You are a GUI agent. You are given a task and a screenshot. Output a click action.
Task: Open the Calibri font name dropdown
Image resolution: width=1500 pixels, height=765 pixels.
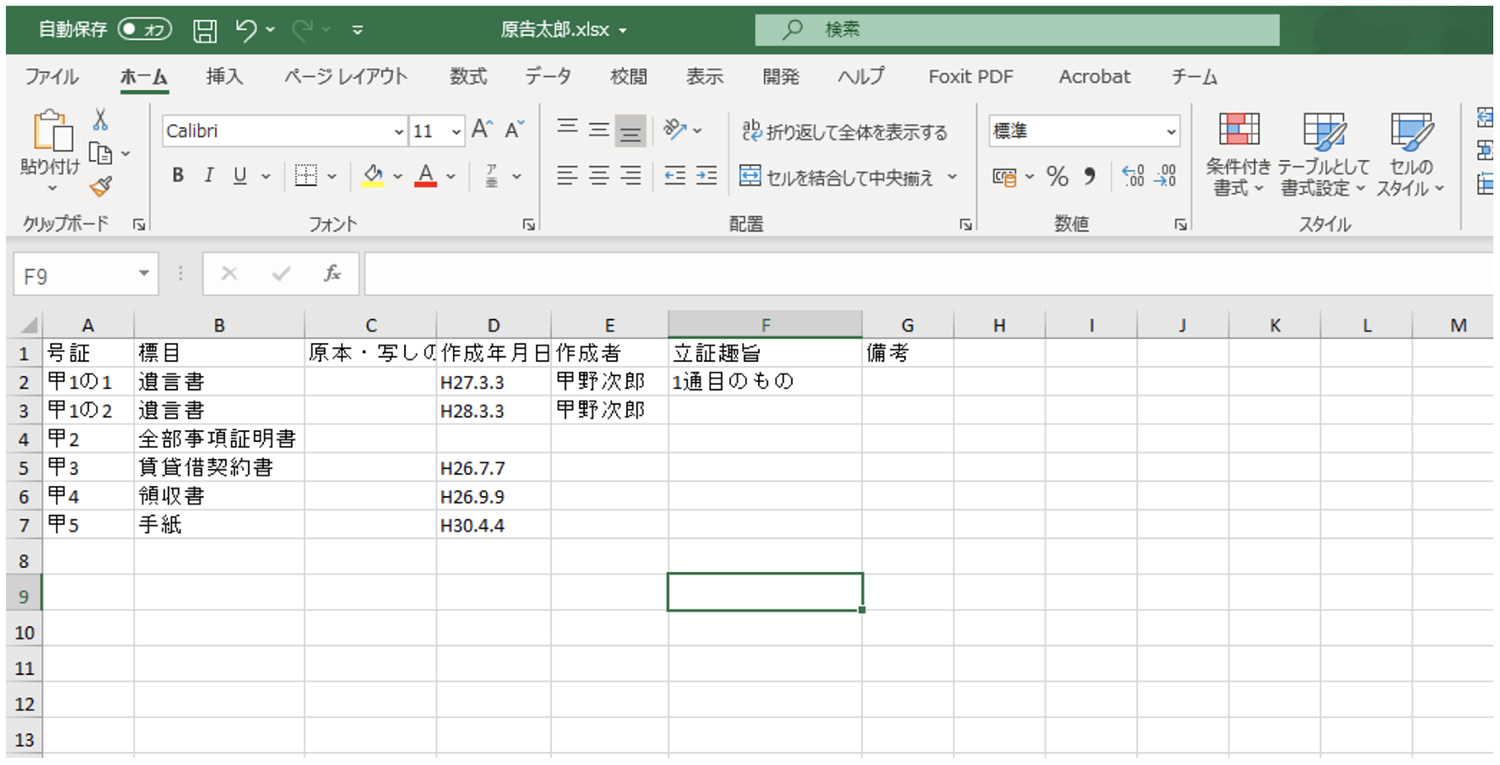tap(400, 131)
